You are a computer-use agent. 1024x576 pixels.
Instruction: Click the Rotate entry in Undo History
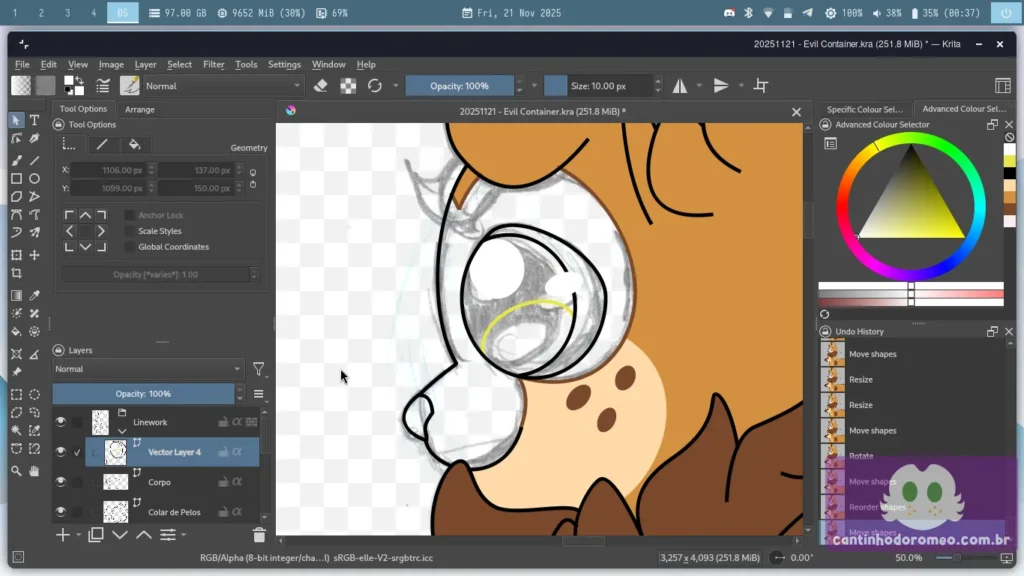click(x=860, y=456)
